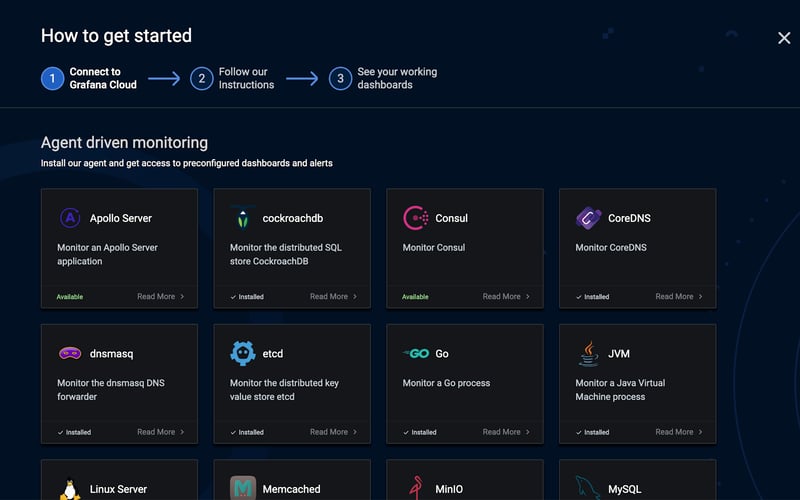
Task: Click See your working dashboards step label
Action: click(x=397, y=78)
